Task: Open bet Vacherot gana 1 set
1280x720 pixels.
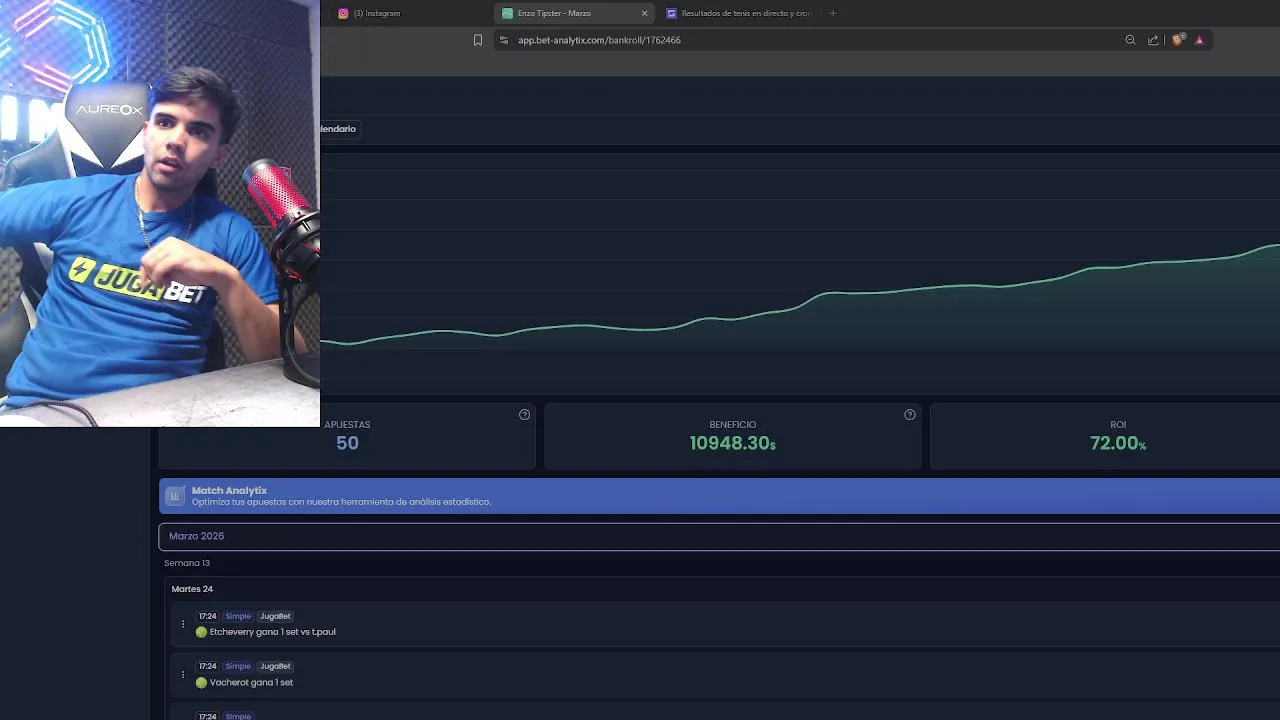Action: coord(251,682)
